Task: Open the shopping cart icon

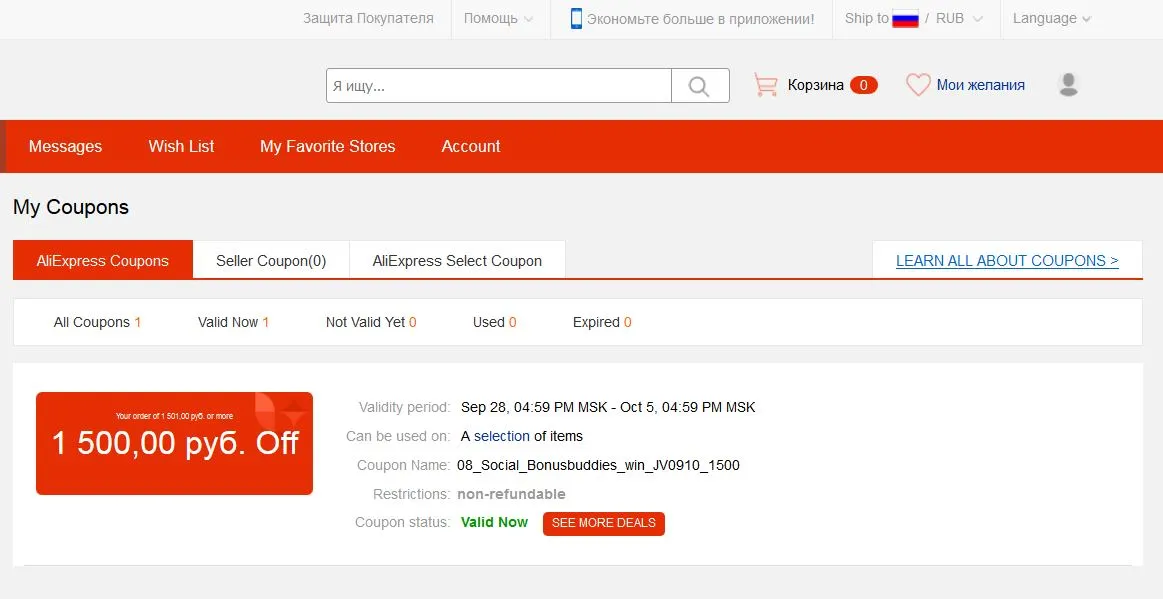Action: pos(765,85)
